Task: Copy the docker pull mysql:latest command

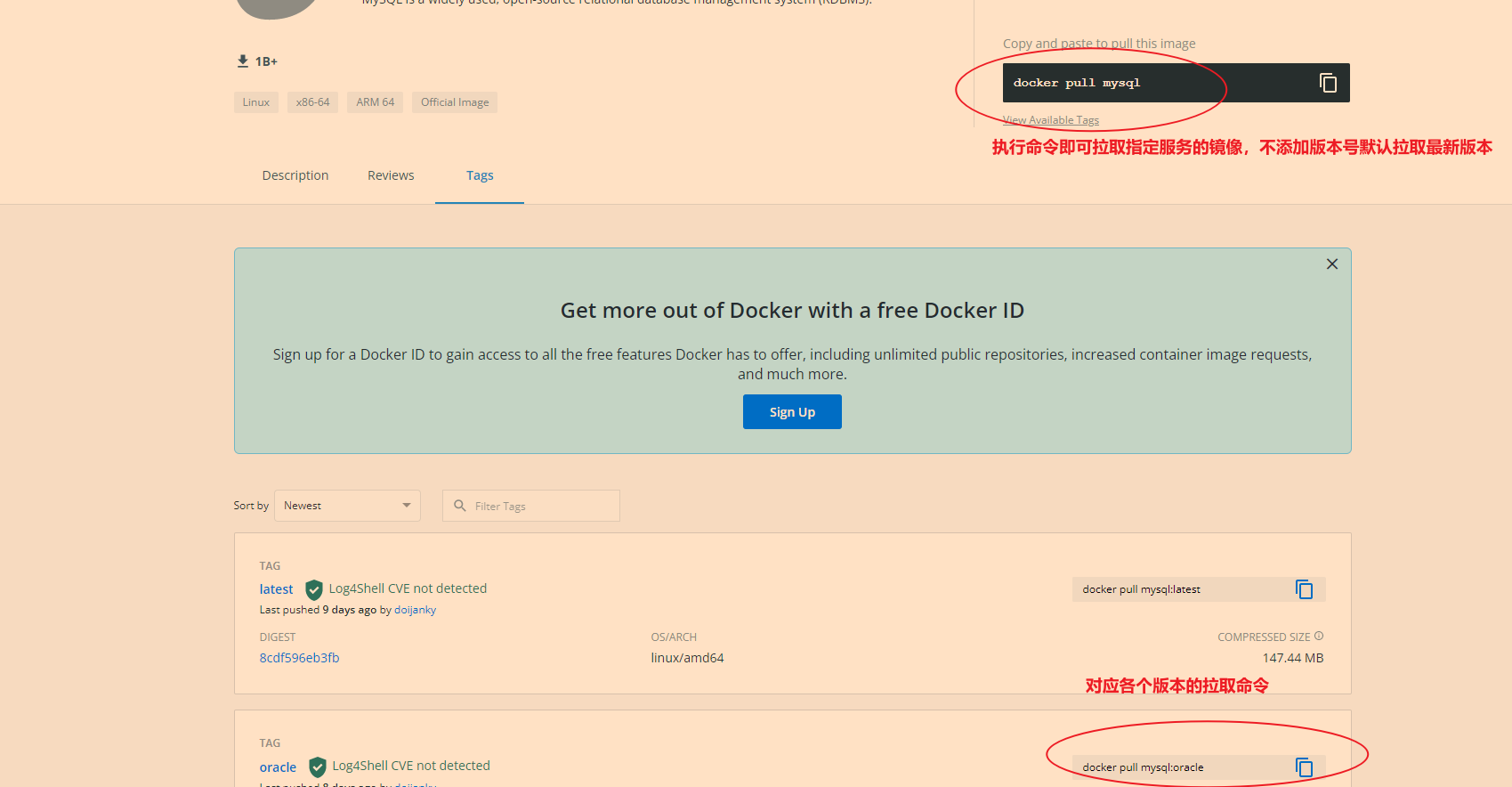Action: (1304, 589)
